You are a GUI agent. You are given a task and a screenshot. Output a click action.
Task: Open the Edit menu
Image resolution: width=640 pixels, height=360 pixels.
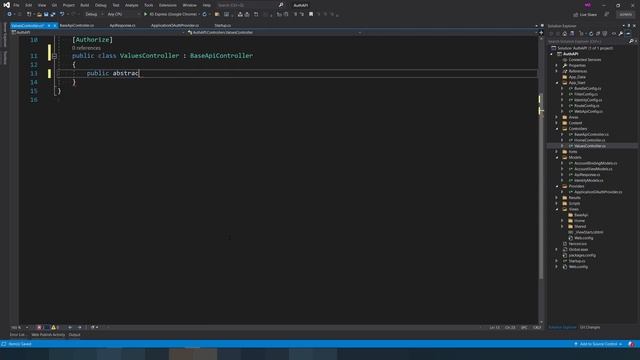point(29,5)
